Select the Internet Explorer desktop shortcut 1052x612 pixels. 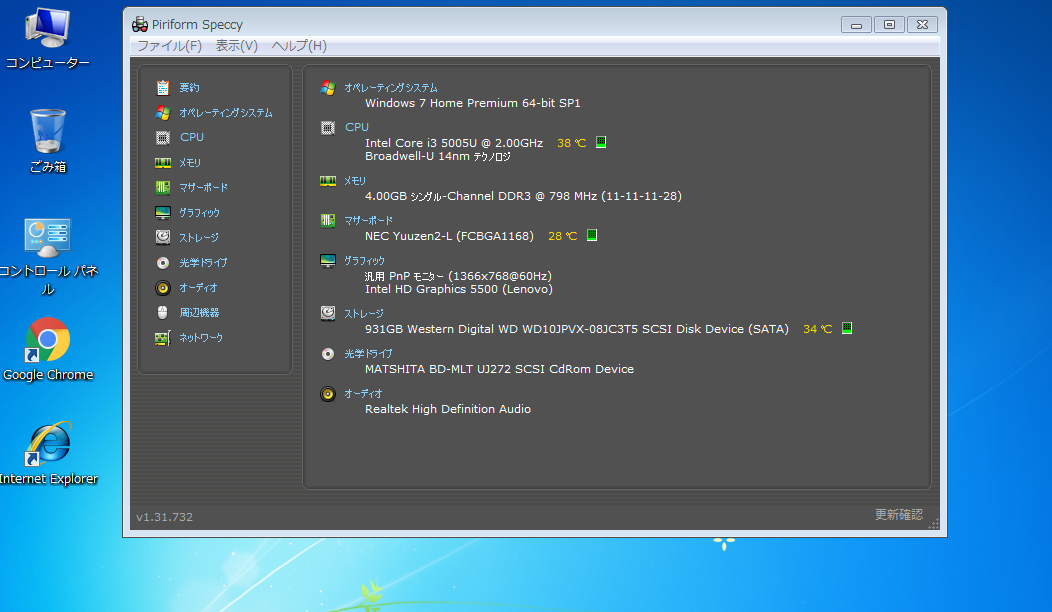(48, 454)
